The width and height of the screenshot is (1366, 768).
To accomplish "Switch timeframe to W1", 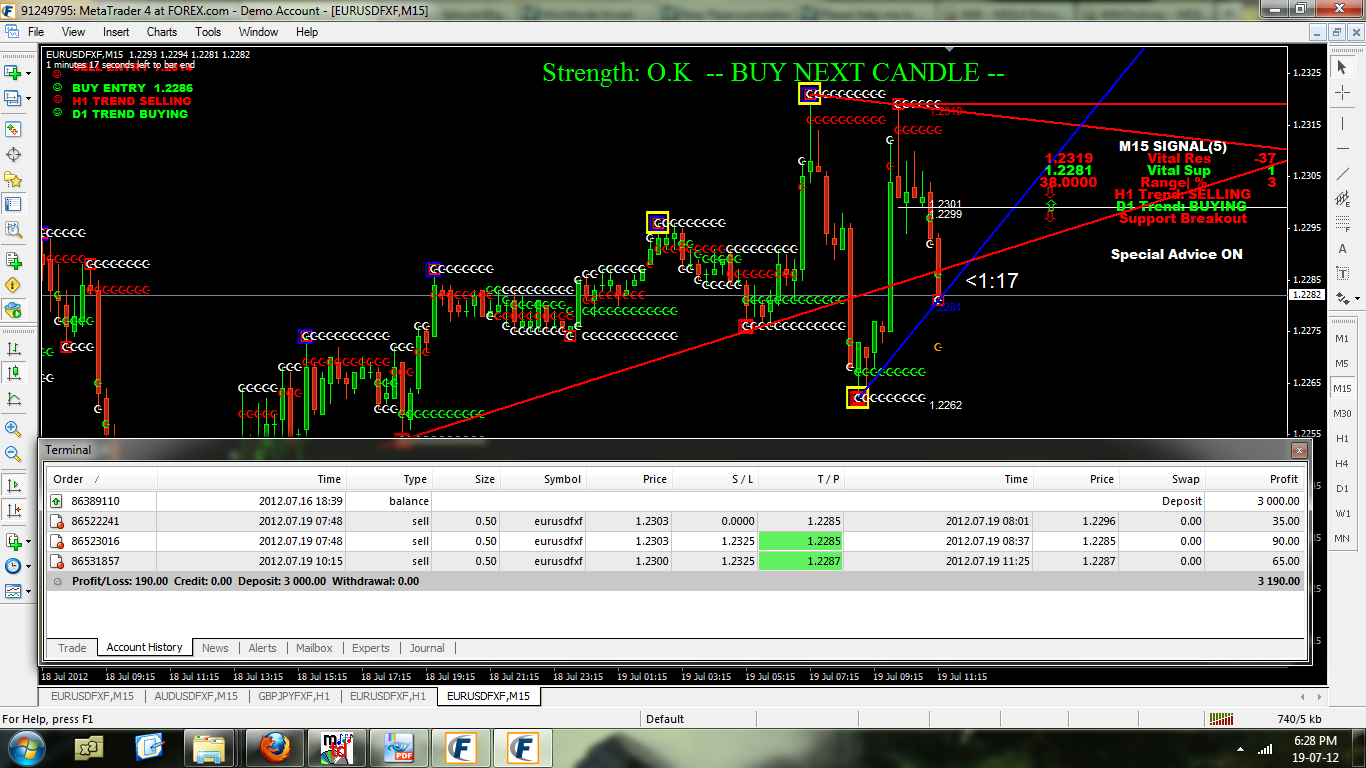I will [x=1342, y=513].
